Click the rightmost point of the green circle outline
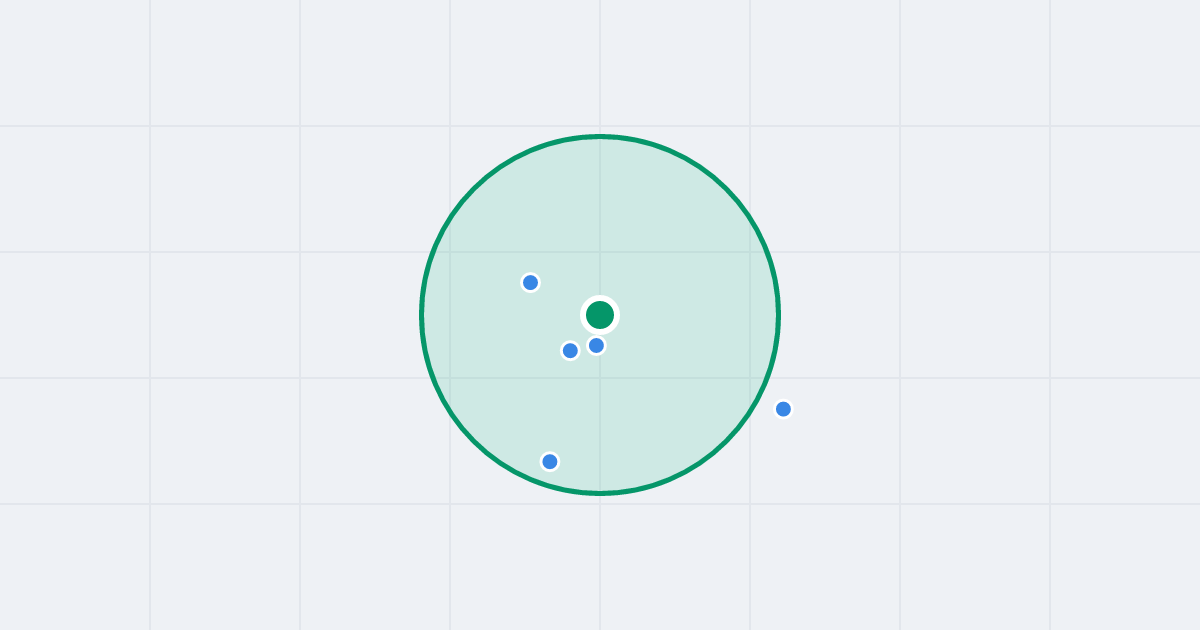This screenshot has width=1200, height=630. (778, 315)
